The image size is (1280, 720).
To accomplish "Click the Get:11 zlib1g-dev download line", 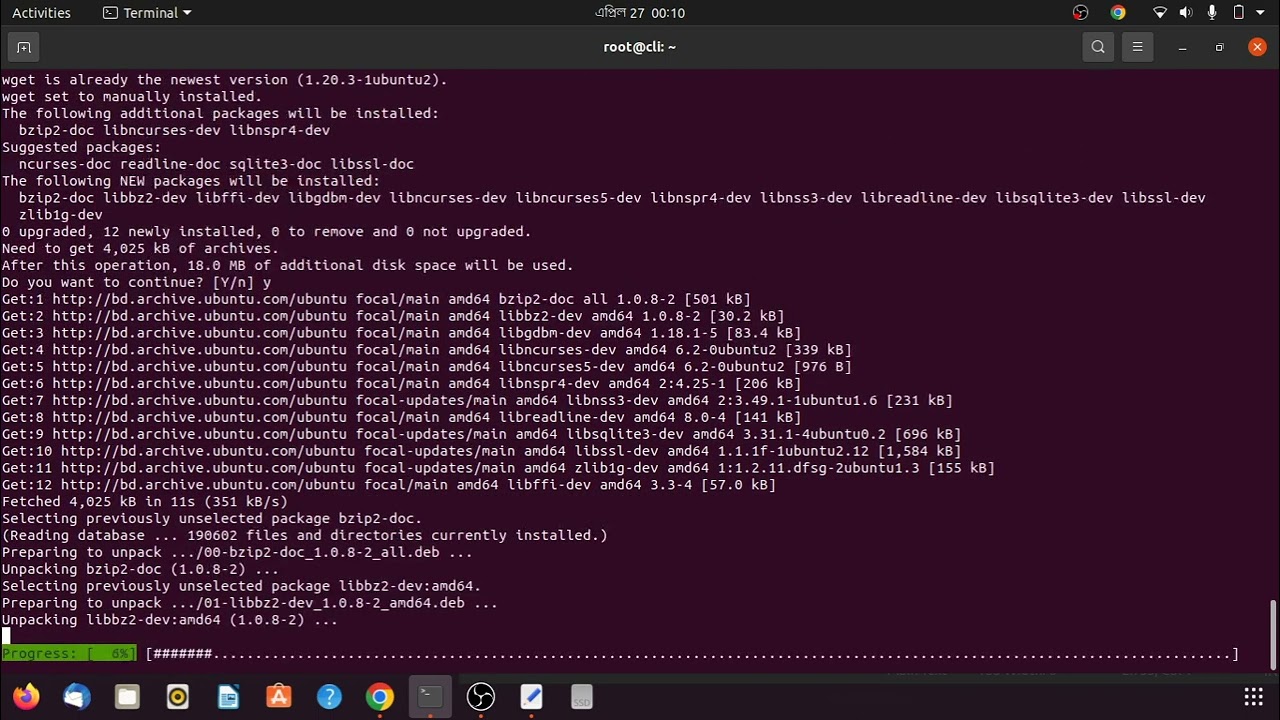I will point(498,468).
